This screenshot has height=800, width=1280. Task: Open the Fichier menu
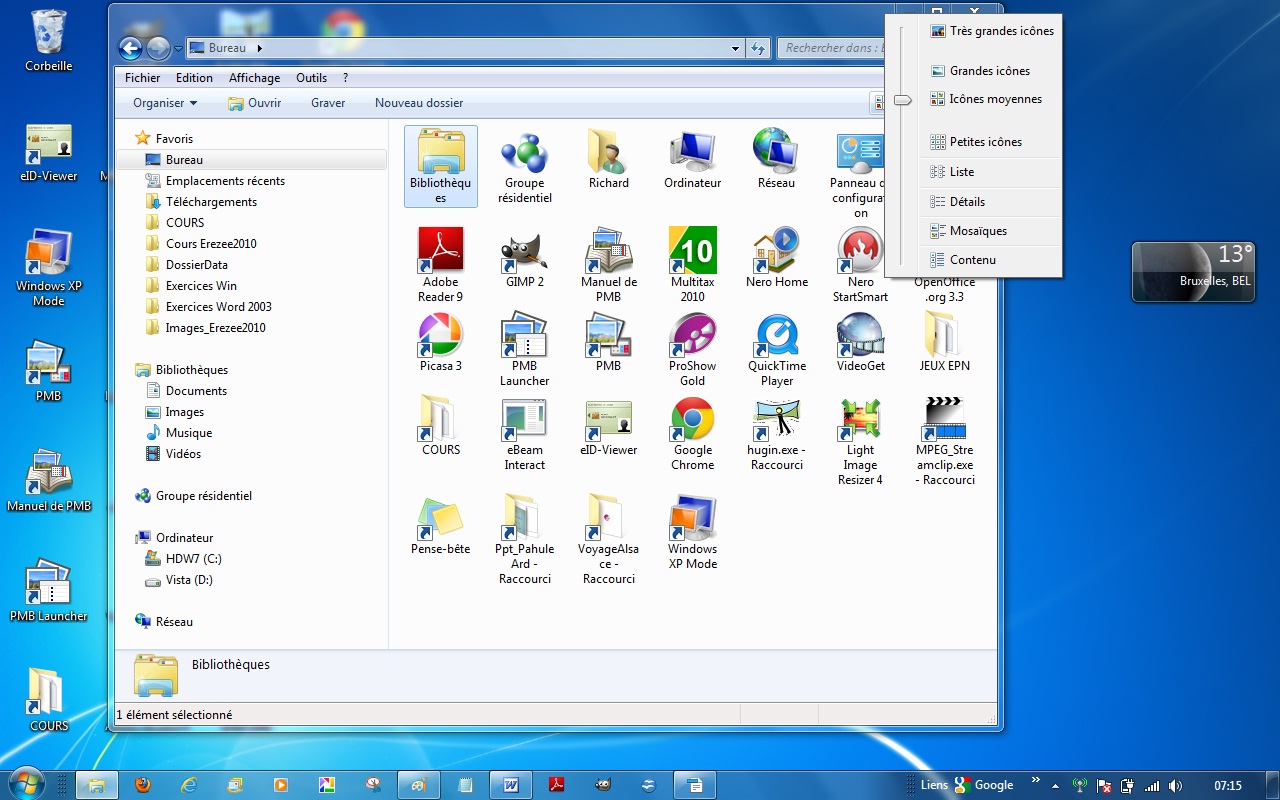143,78
